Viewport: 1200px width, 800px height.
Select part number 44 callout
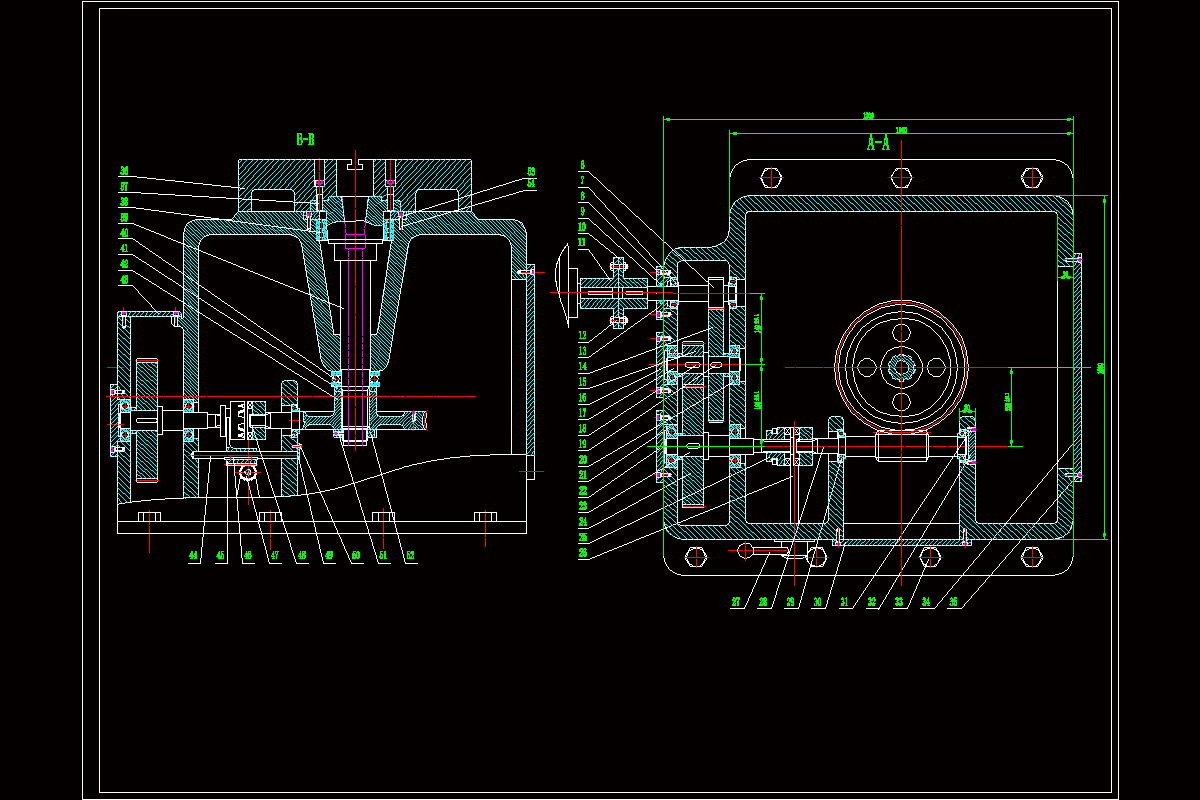click(194, 556)
